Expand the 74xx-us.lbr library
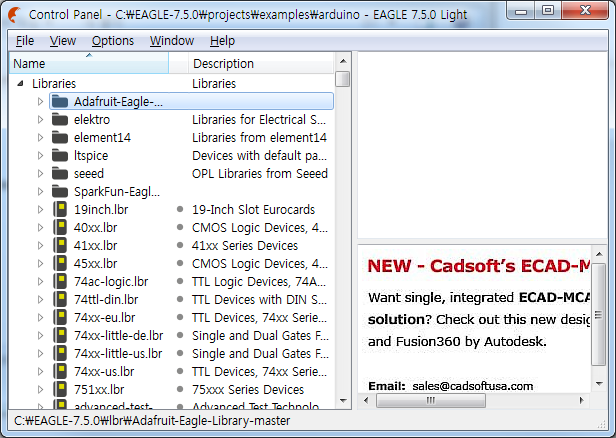Image resolution: width=616 pixels, height=438 pixels. [40, 371]
